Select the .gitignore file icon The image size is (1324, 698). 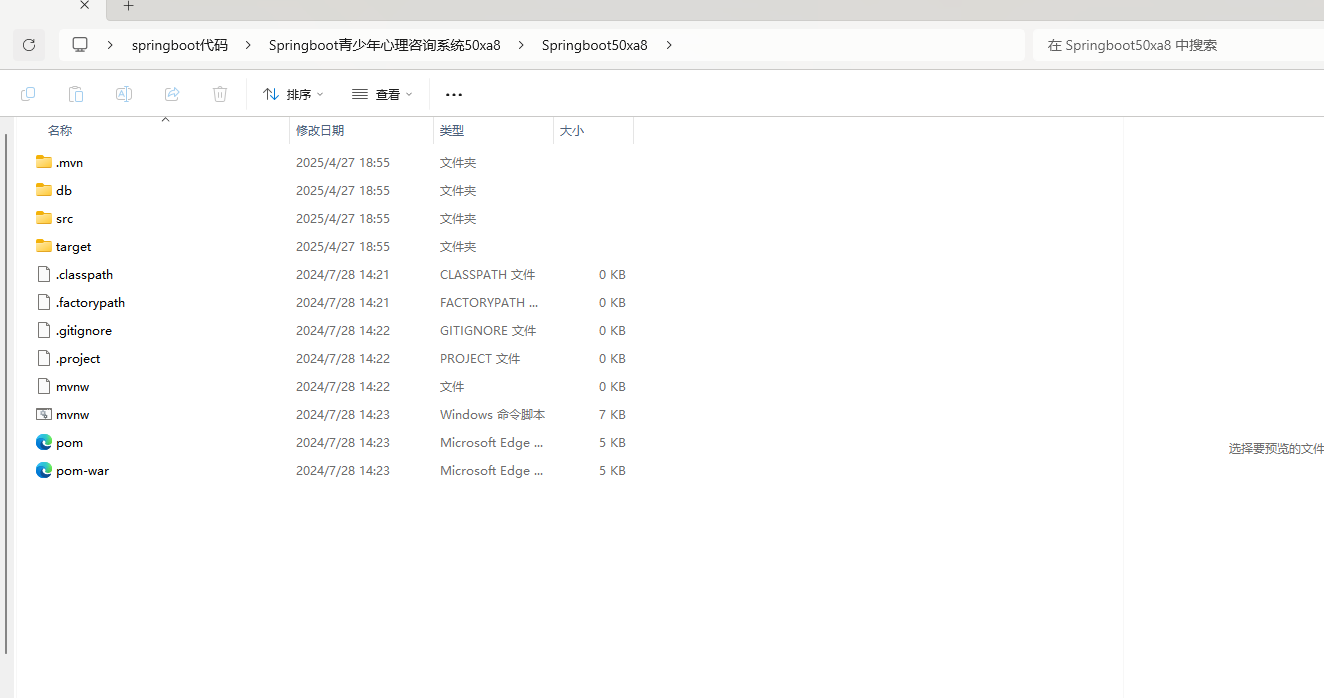43,330
